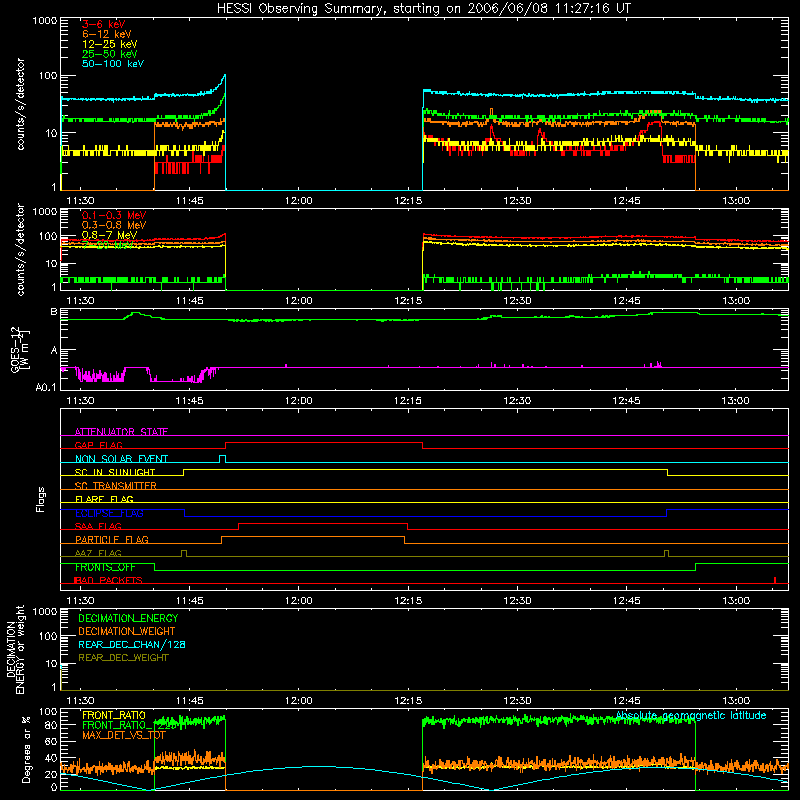The image size is (800, 800).
Task: Click the 12:00 tick label below the Flags panel
Action: [298, 601]
